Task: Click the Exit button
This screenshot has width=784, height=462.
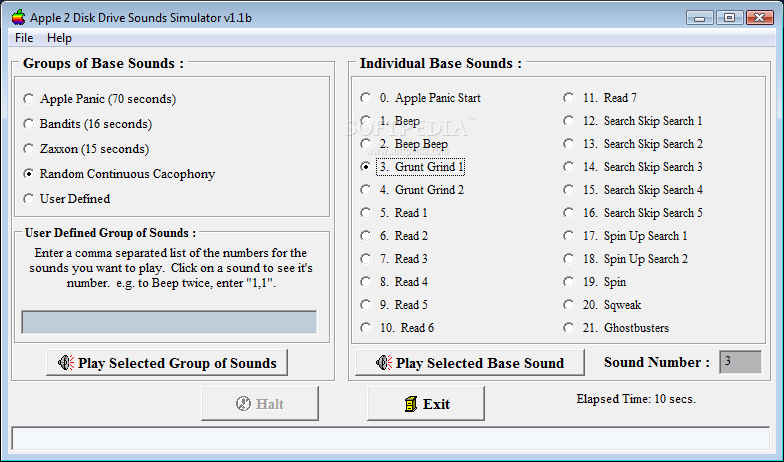Action: [x=426, y=404]
